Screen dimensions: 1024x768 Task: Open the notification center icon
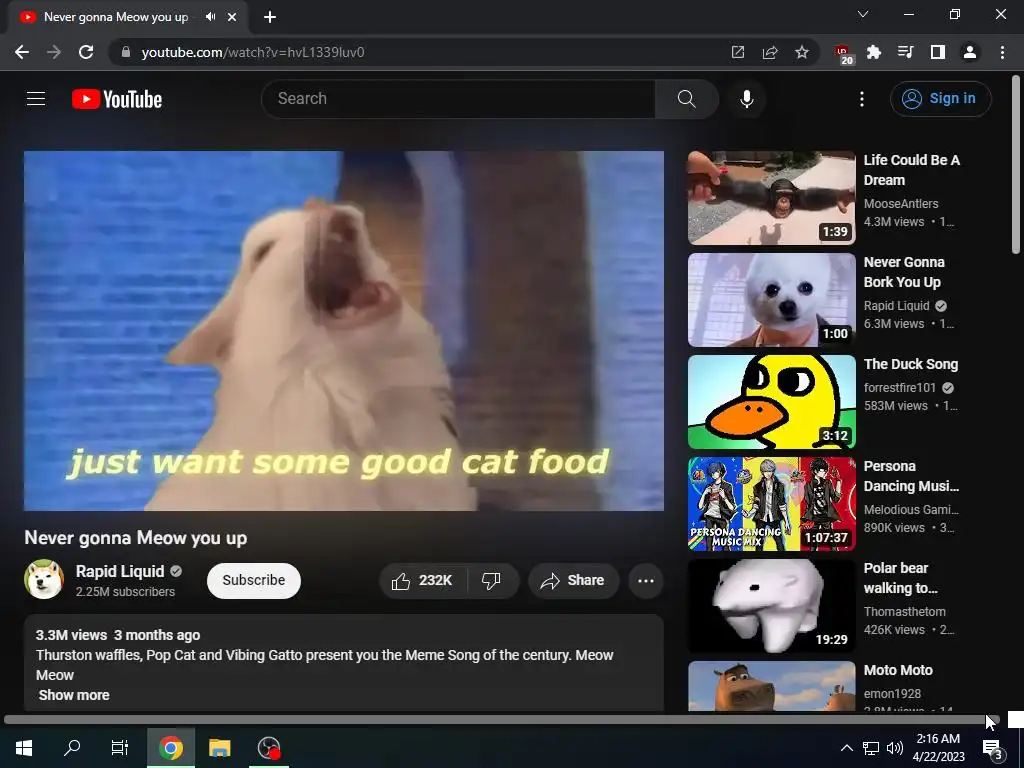click(x=993, y=749)
